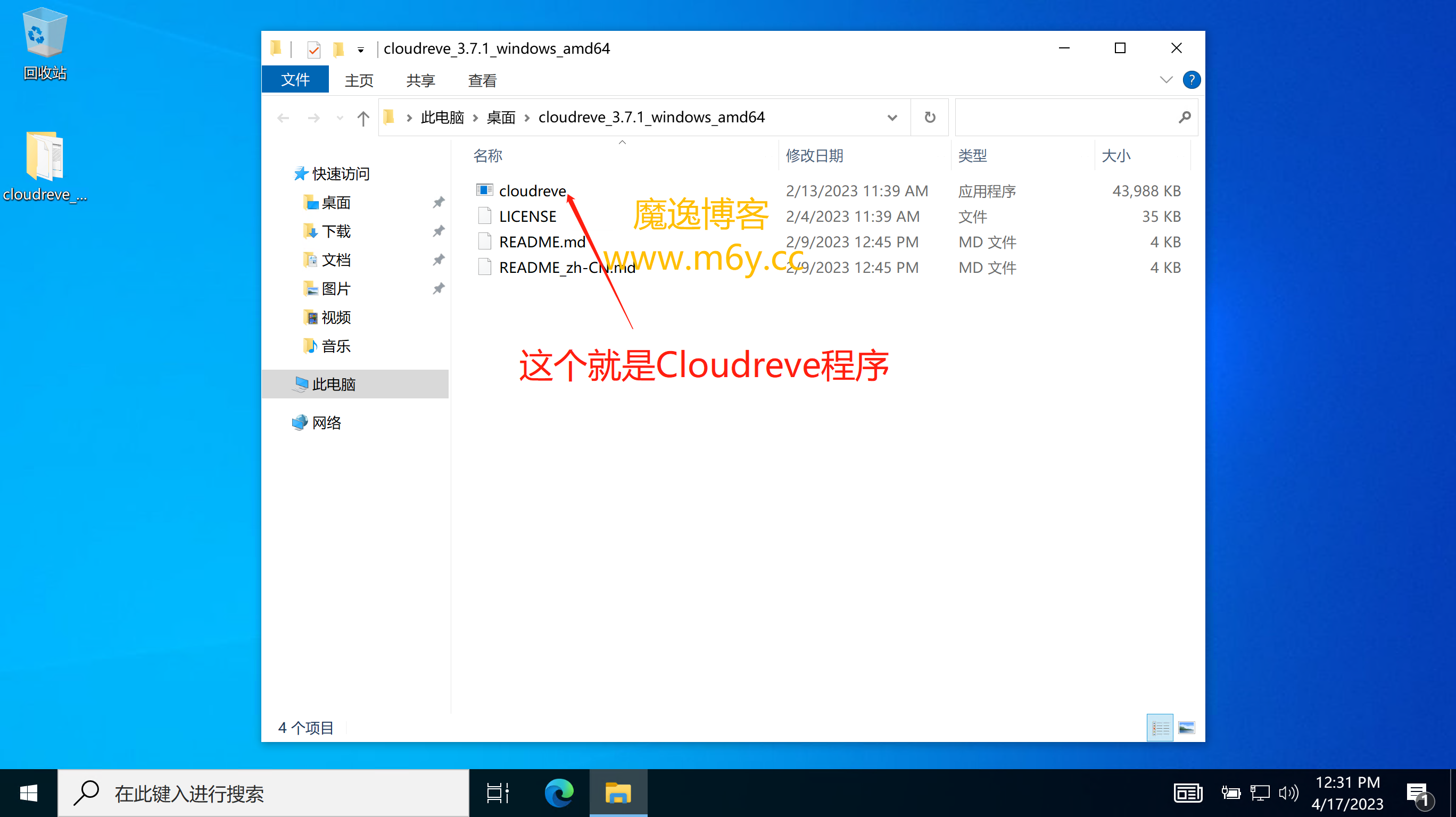
Task: Switch to details view in status bar
Action: coord(1161,728)
